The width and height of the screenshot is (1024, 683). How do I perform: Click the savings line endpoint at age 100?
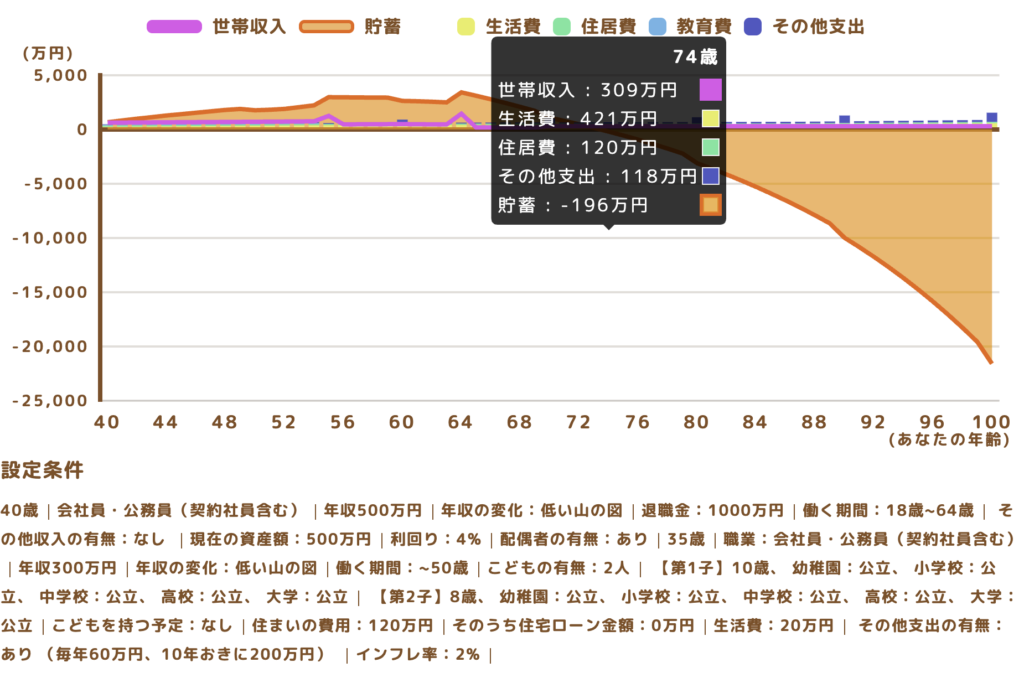(x=991, y=362)
